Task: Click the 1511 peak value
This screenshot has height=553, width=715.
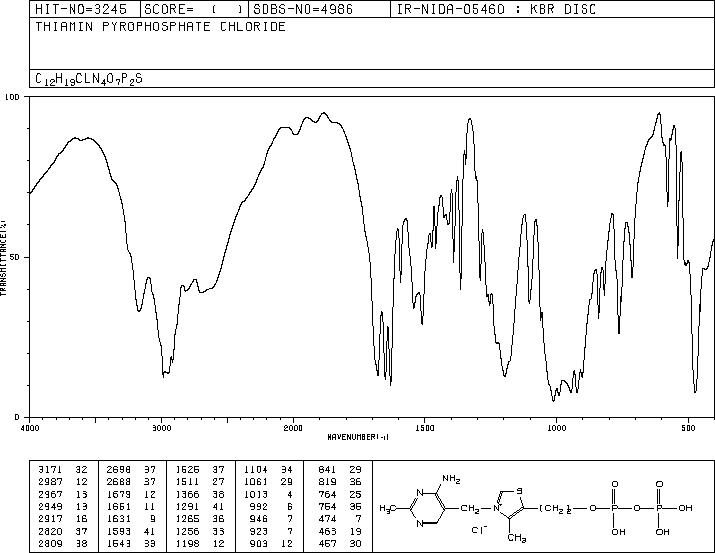Action: (x=188, y=482)
